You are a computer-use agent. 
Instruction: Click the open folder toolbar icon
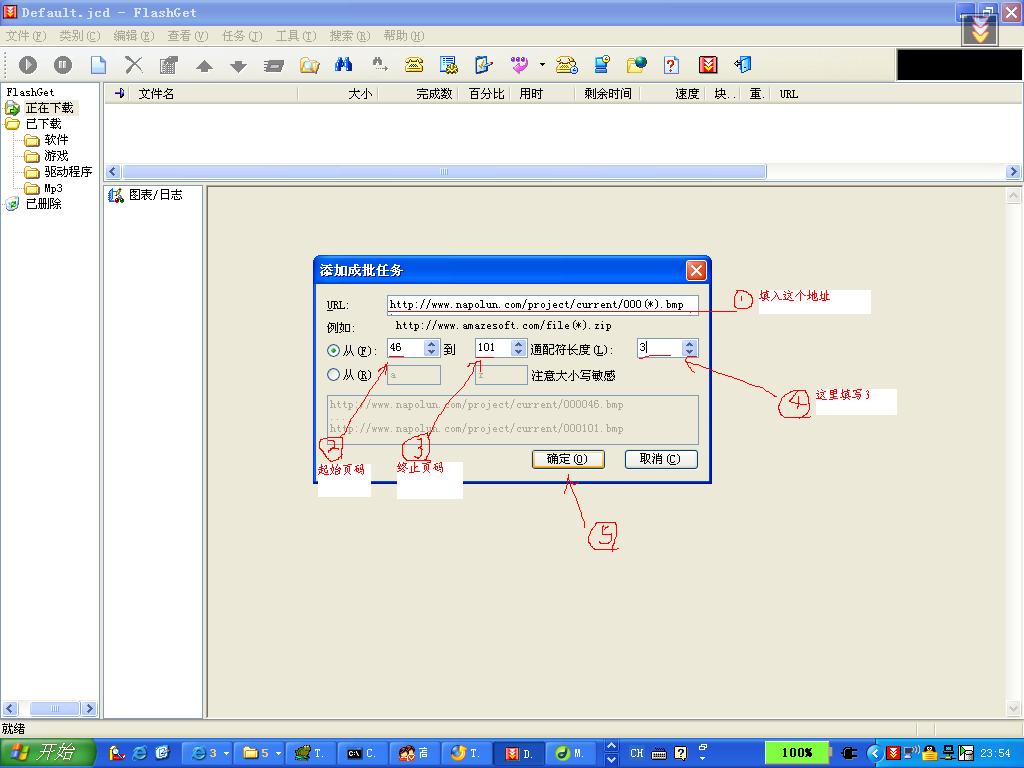310,65
